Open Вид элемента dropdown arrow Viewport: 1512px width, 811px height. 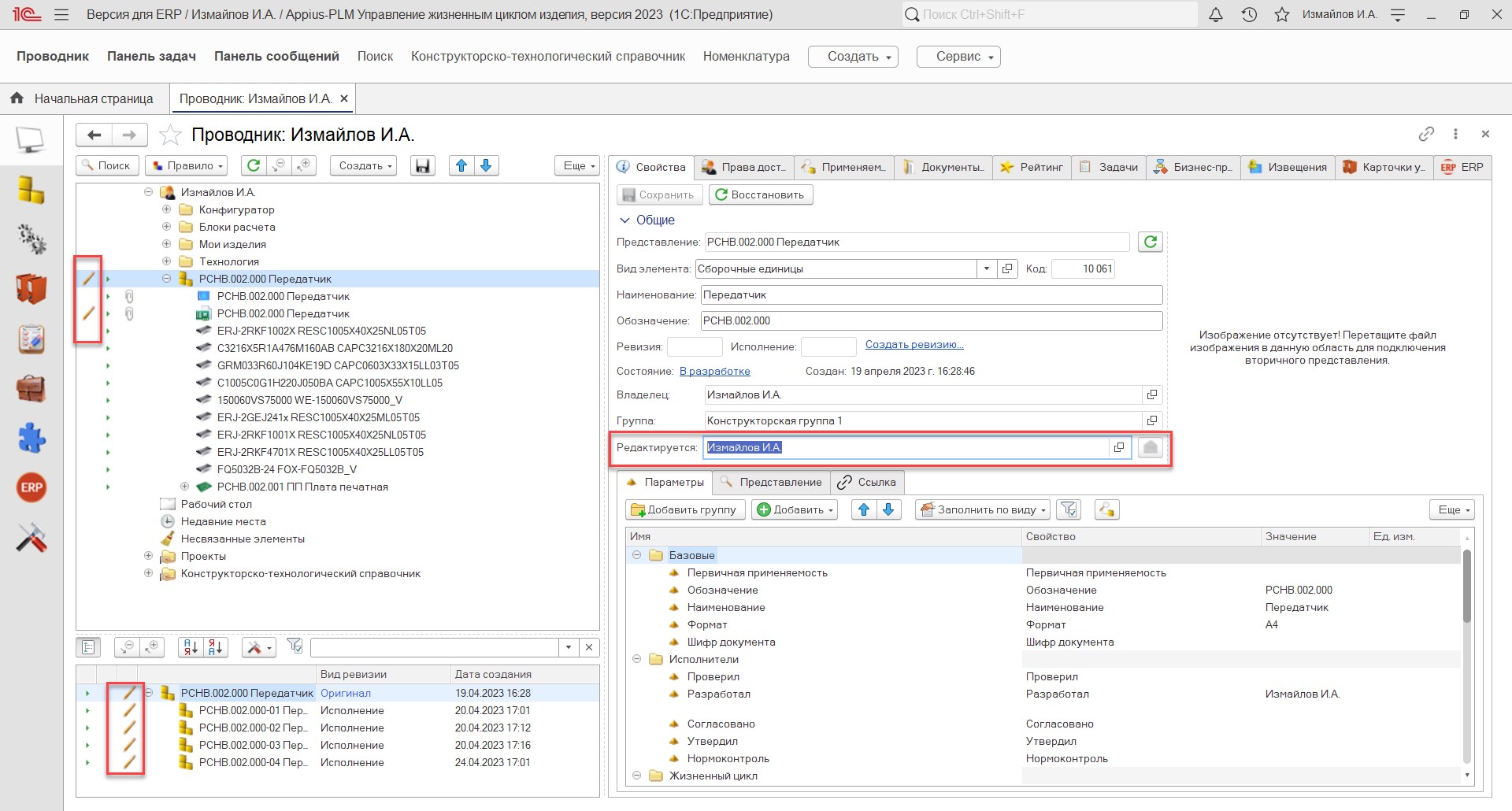coord(987,268)
